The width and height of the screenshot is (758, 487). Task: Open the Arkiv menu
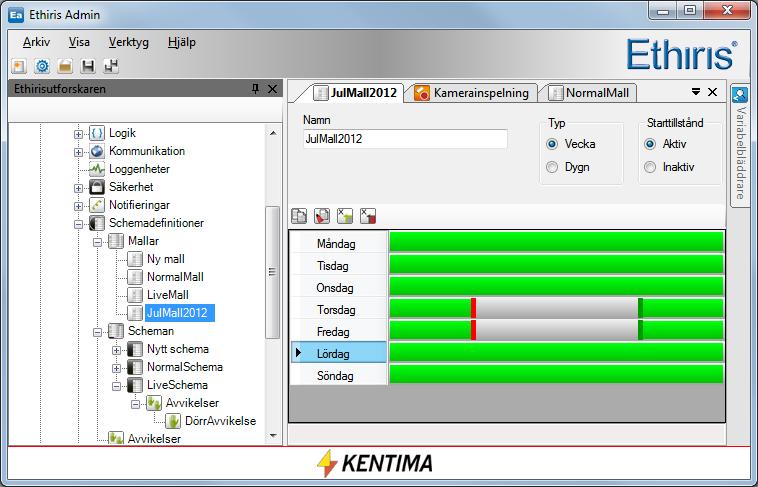37,42
